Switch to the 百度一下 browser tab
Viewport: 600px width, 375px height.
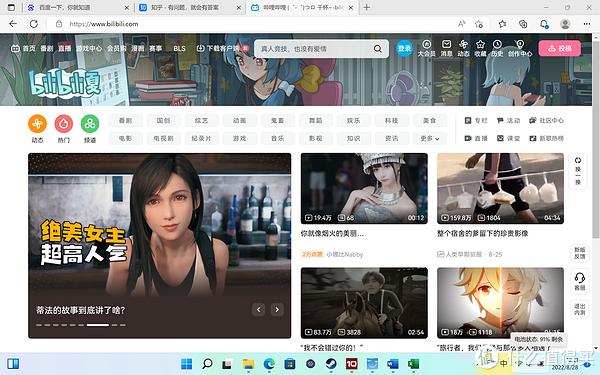click(x=79, y=7)
